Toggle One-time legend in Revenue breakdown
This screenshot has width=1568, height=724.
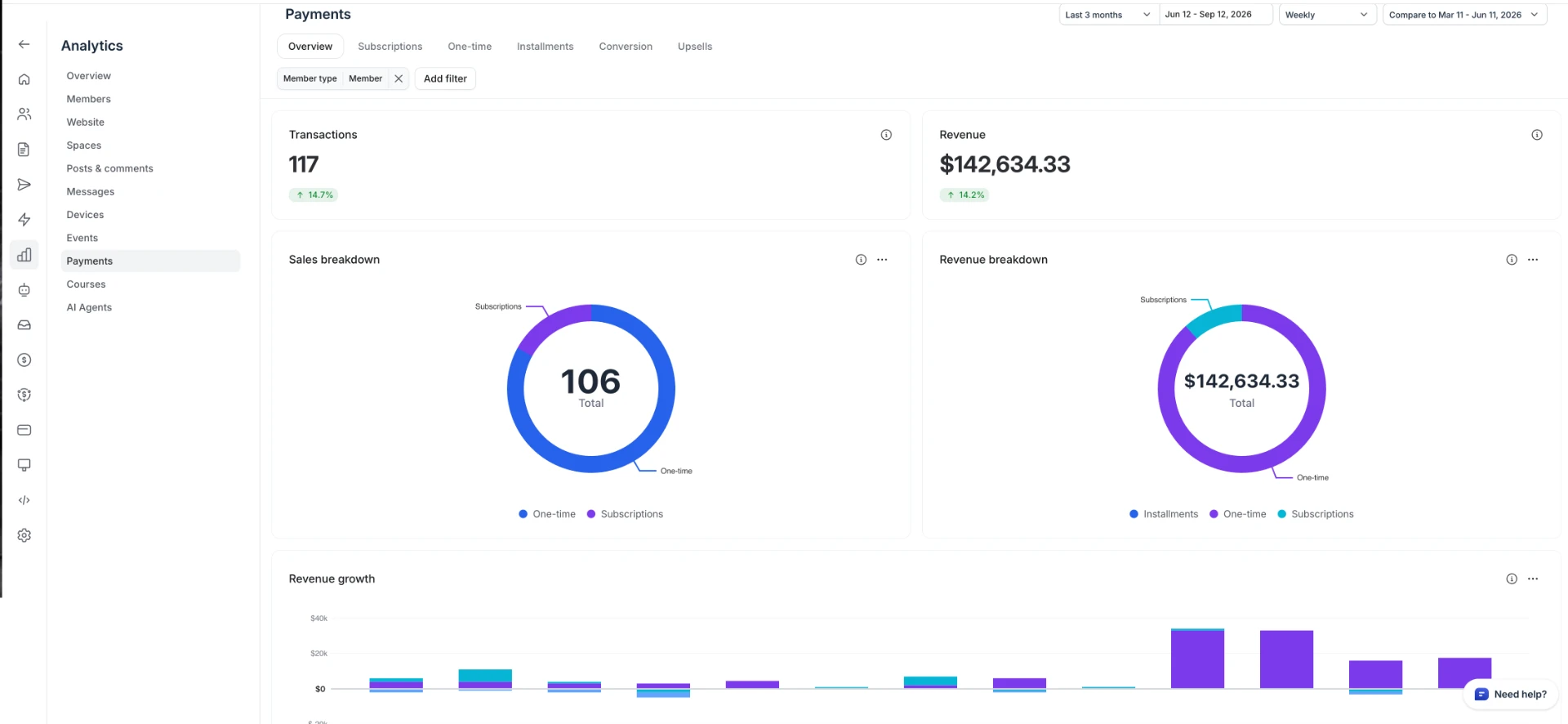[x=1237, y=514]
